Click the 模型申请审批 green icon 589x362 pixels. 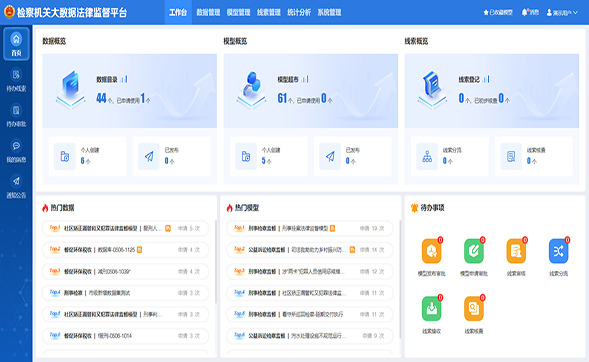(474, 251)
